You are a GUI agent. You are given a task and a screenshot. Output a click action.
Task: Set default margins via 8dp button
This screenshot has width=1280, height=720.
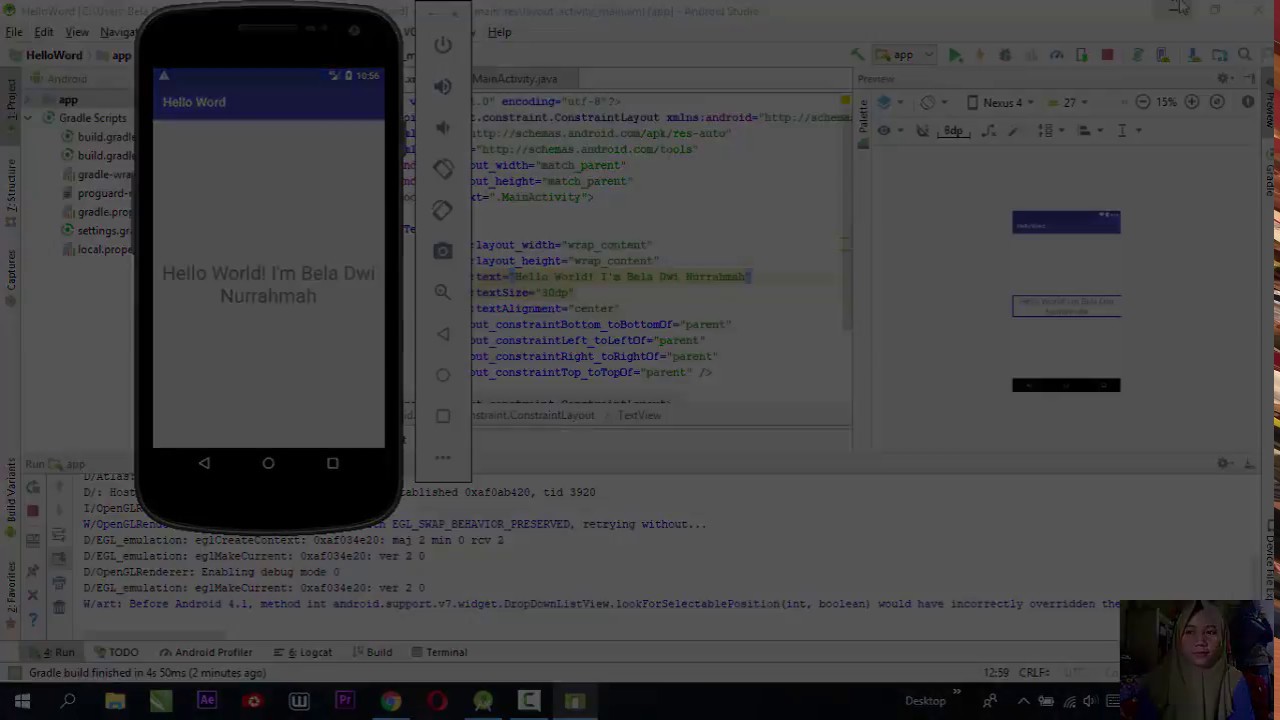pyautogui.click(x=953, y=131)
